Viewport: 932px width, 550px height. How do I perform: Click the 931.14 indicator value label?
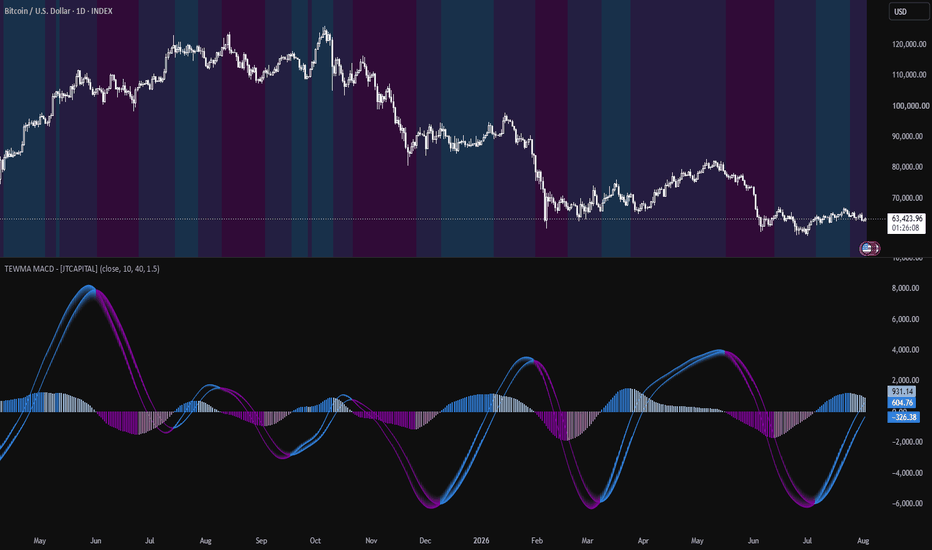[x=902, y=391]
